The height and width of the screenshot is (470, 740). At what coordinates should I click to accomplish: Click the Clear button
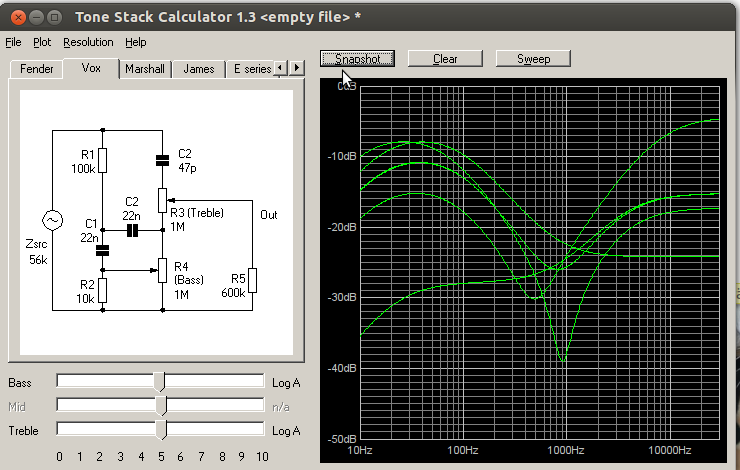pos(445,59)
